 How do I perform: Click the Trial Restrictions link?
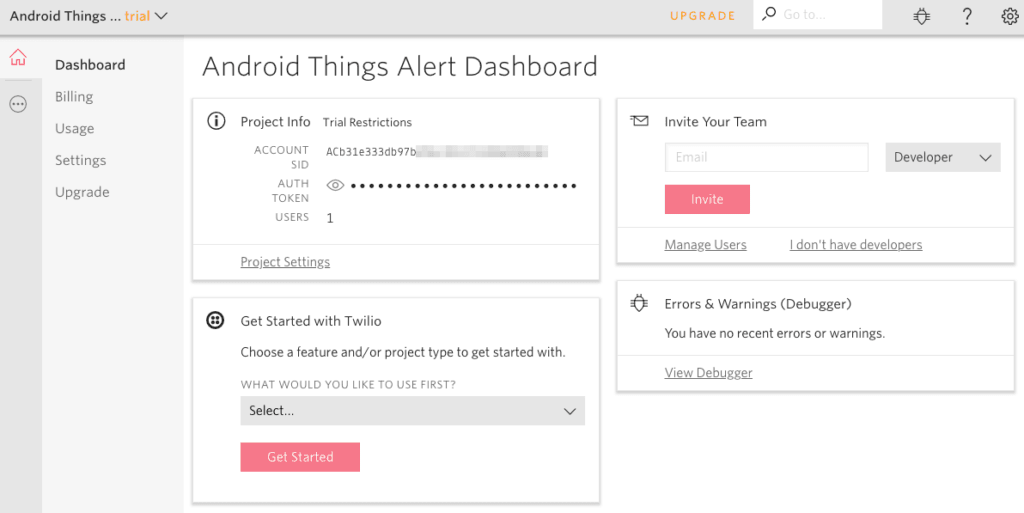click(367, 122)
